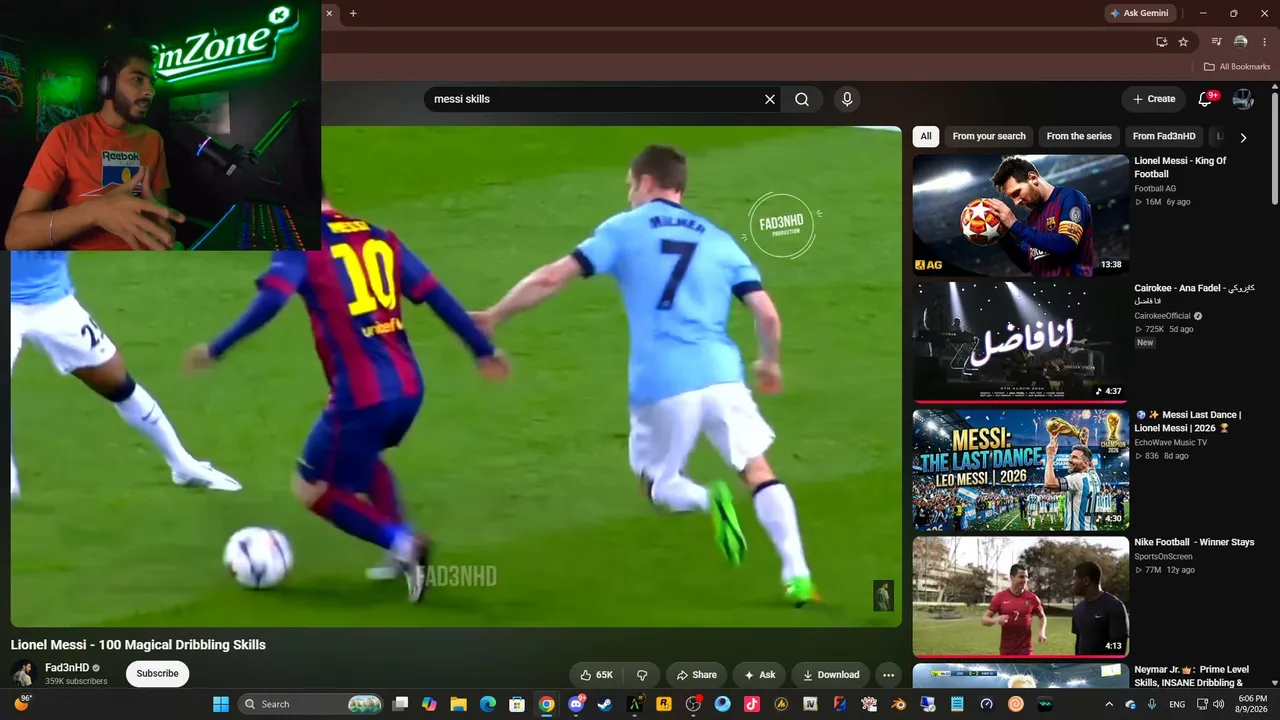Open more actions menu beside Download
The height and width of the screenshot is (720, 1280).
888,675
